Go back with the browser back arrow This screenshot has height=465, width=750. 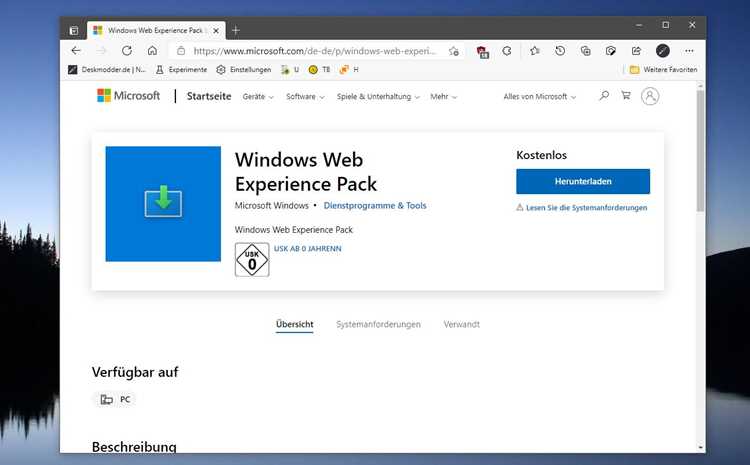coord(76,51)
